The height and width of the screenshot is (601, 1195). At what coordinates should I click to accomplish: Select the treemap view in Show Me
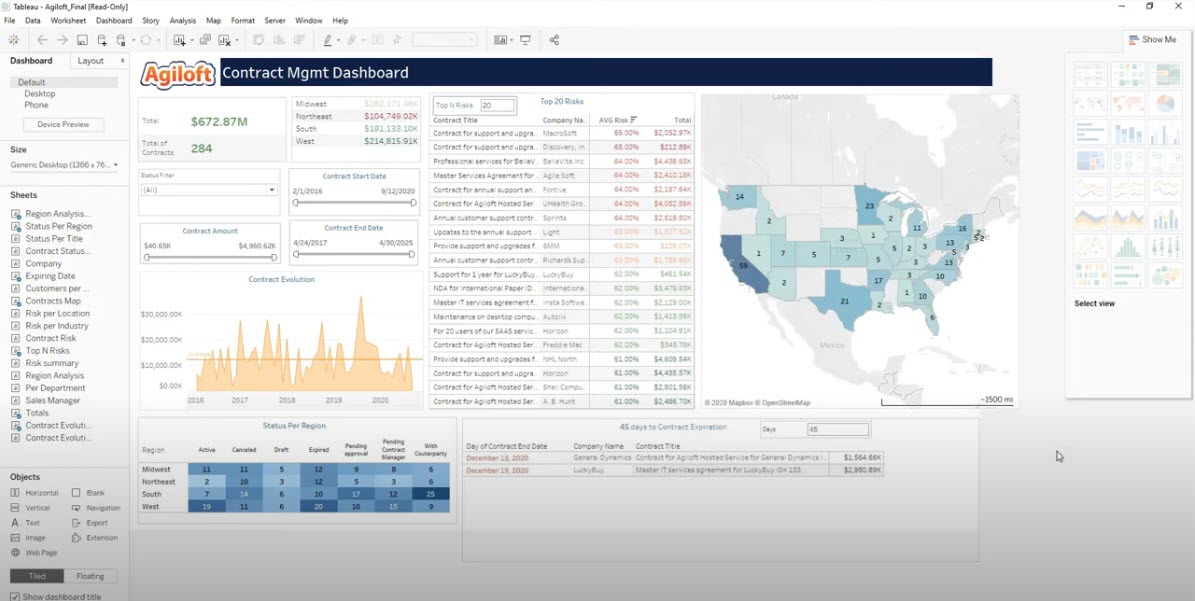click(x=1089, y=161)
